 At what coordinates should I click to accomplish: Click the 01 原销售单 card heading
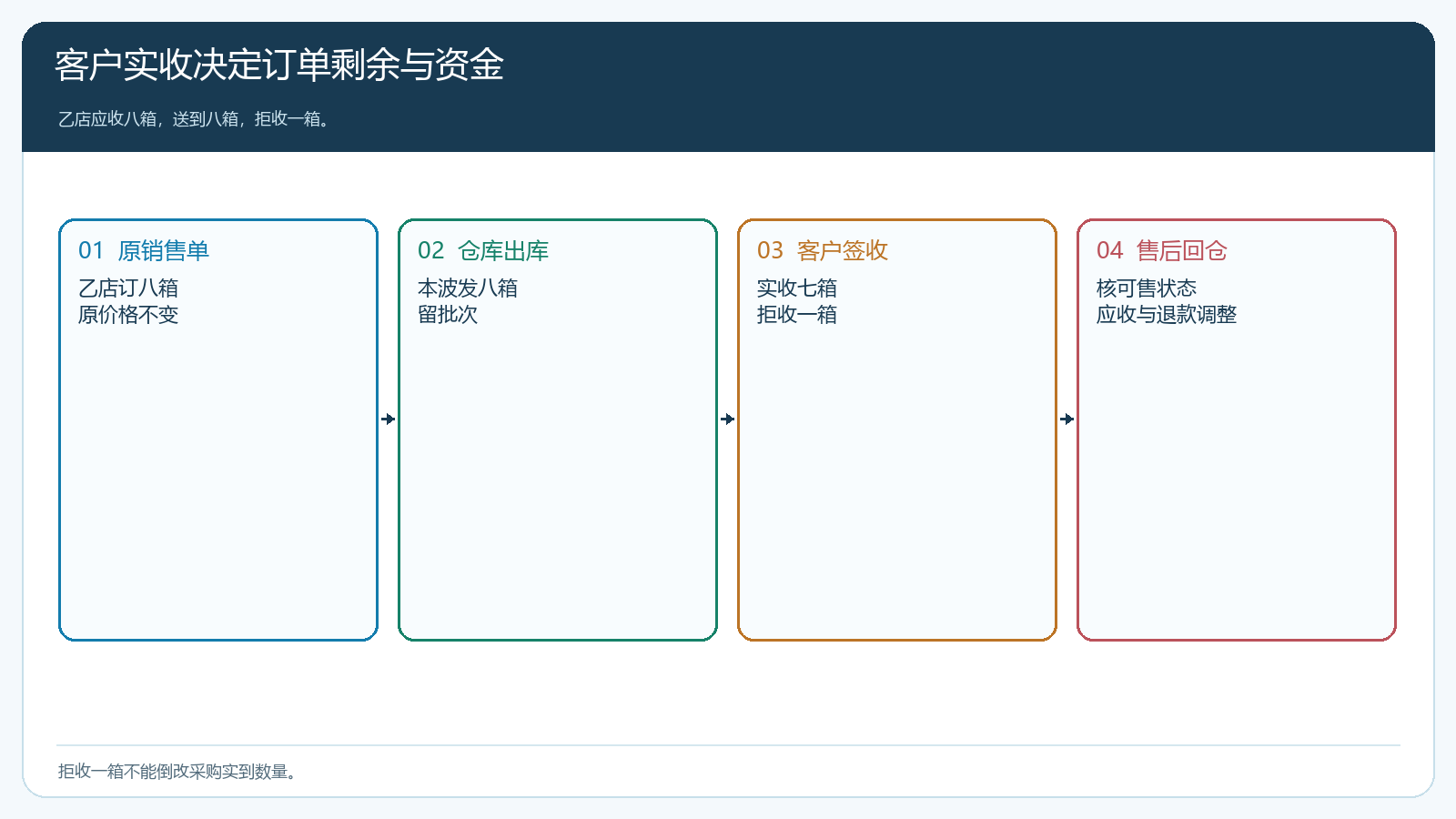point(144,250)
